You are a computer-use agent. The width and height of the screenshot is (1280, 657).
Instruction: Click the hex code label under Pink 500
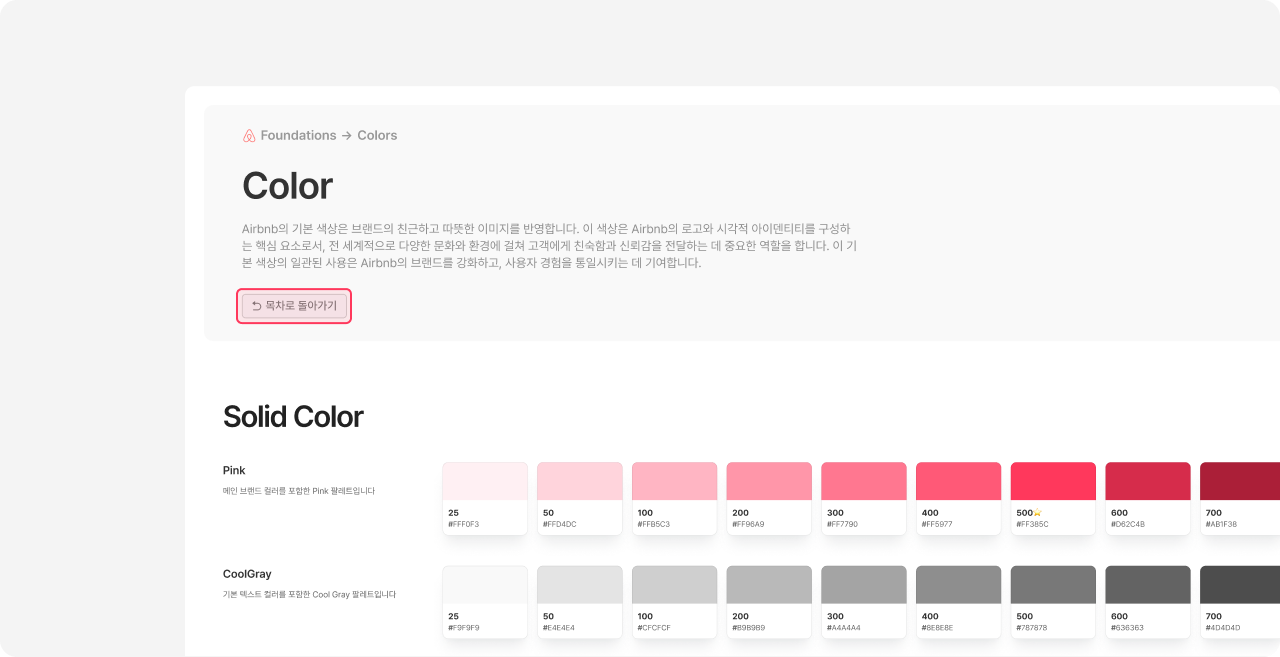click(x=1034, y=523)
